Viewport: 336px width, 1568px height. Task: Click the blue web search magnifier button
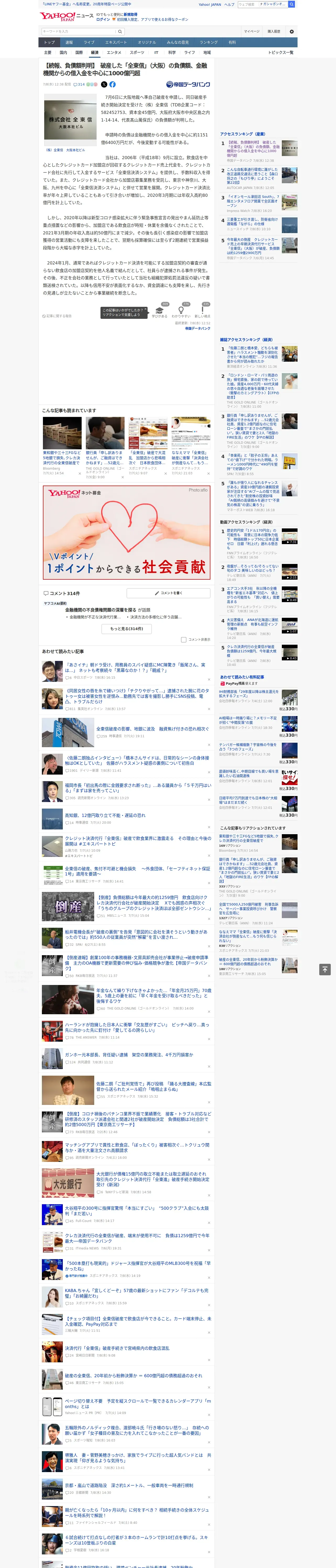(x=292, y=4)
